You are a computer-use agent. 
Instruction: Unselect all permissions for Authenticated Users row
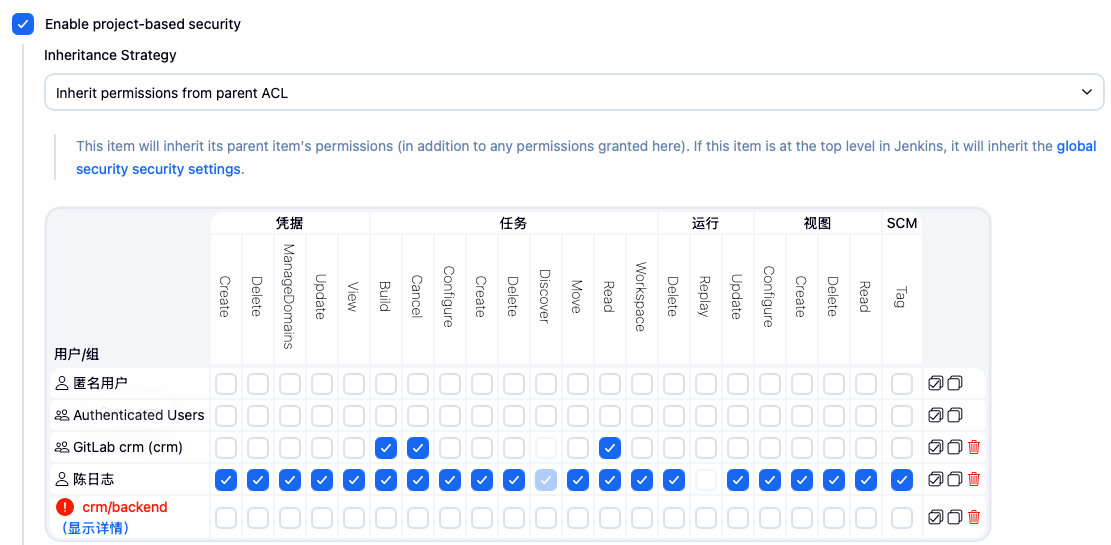point(955,415)
